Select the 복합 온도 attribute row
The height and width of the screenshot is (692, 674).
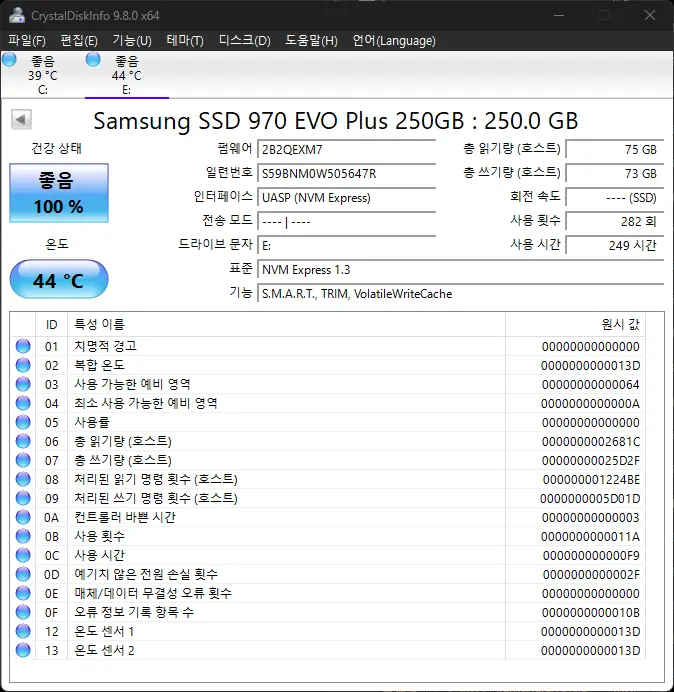pos(328,365)
